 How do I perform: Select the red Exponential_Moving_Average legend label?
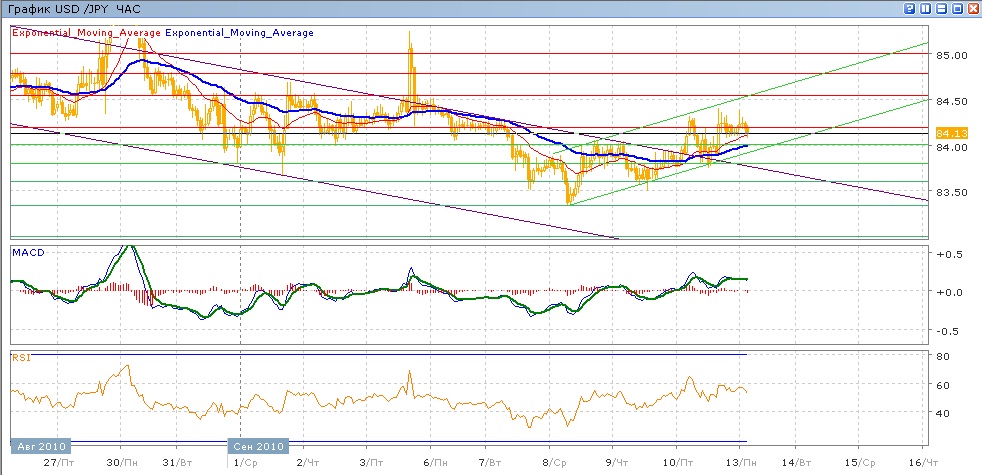pyautogui.click(x=85, y=33)
